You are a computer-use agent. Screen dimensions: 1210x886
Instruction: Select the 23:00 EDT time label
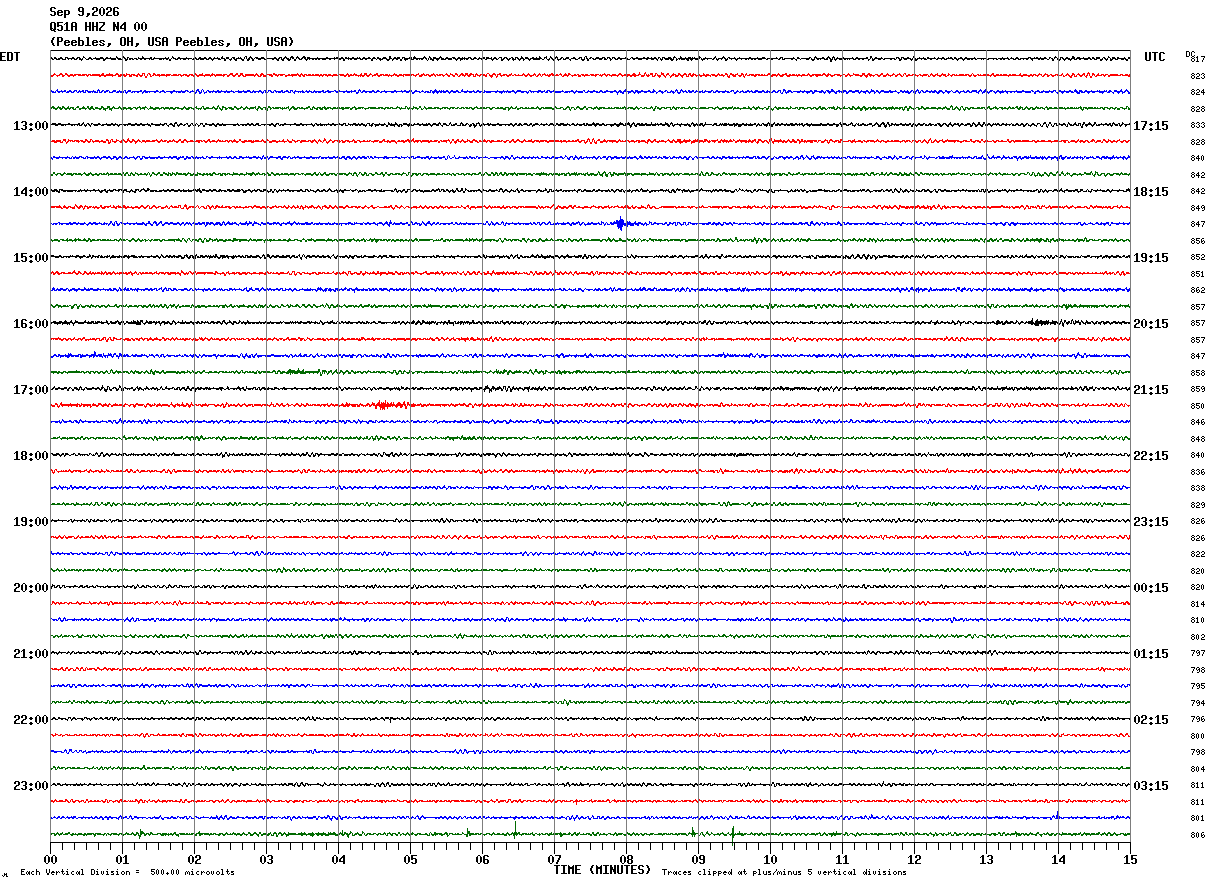point(30,786)
